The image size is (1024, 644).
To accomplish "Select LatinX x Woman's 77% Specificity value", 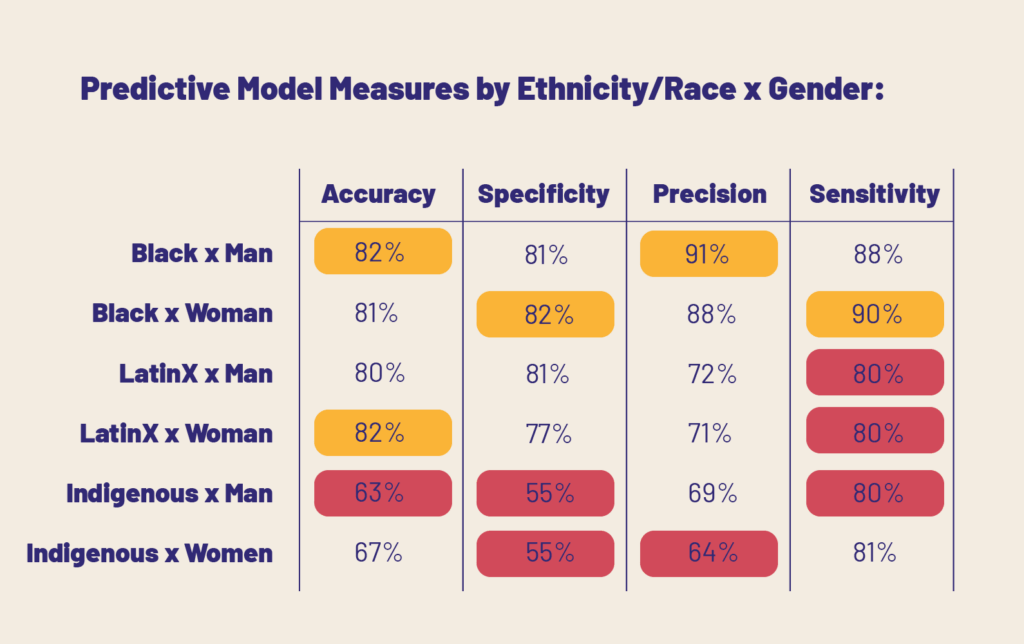I will pyautogui.click(x=546, y=433).
